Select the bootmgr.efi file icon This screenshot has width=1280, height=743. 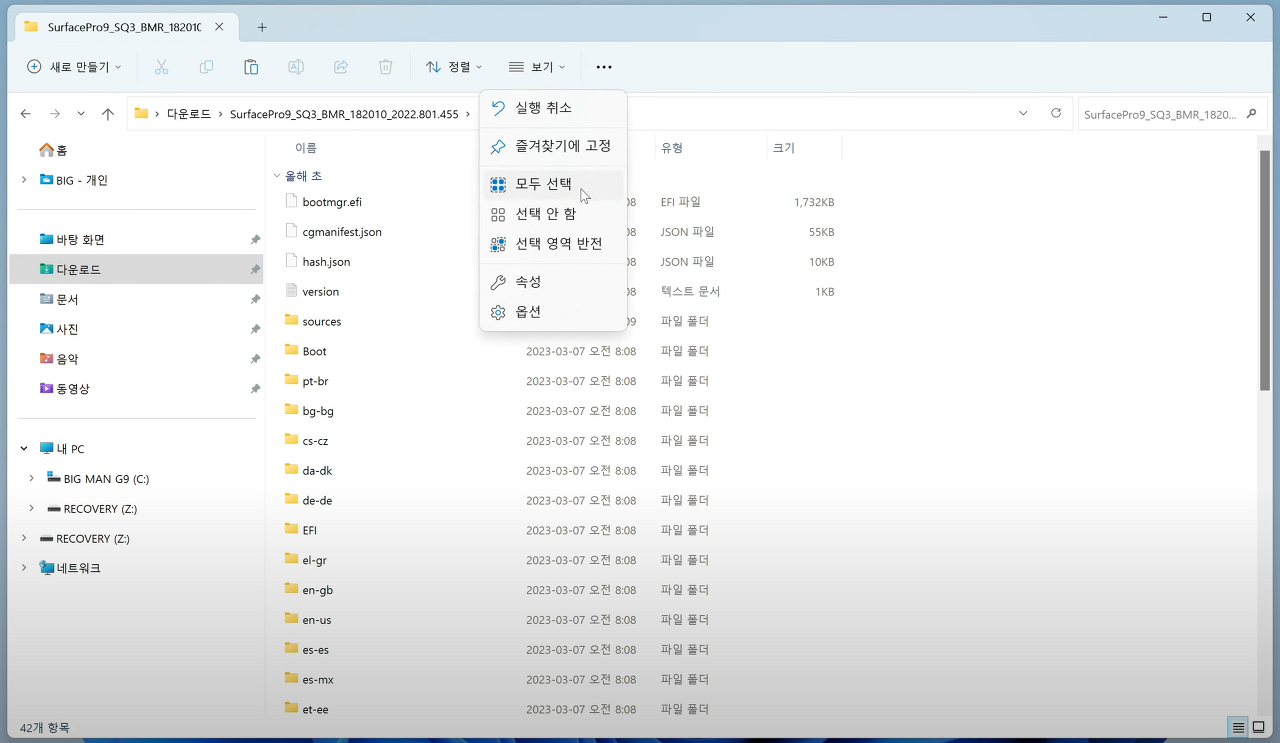[x=292, y=201]
